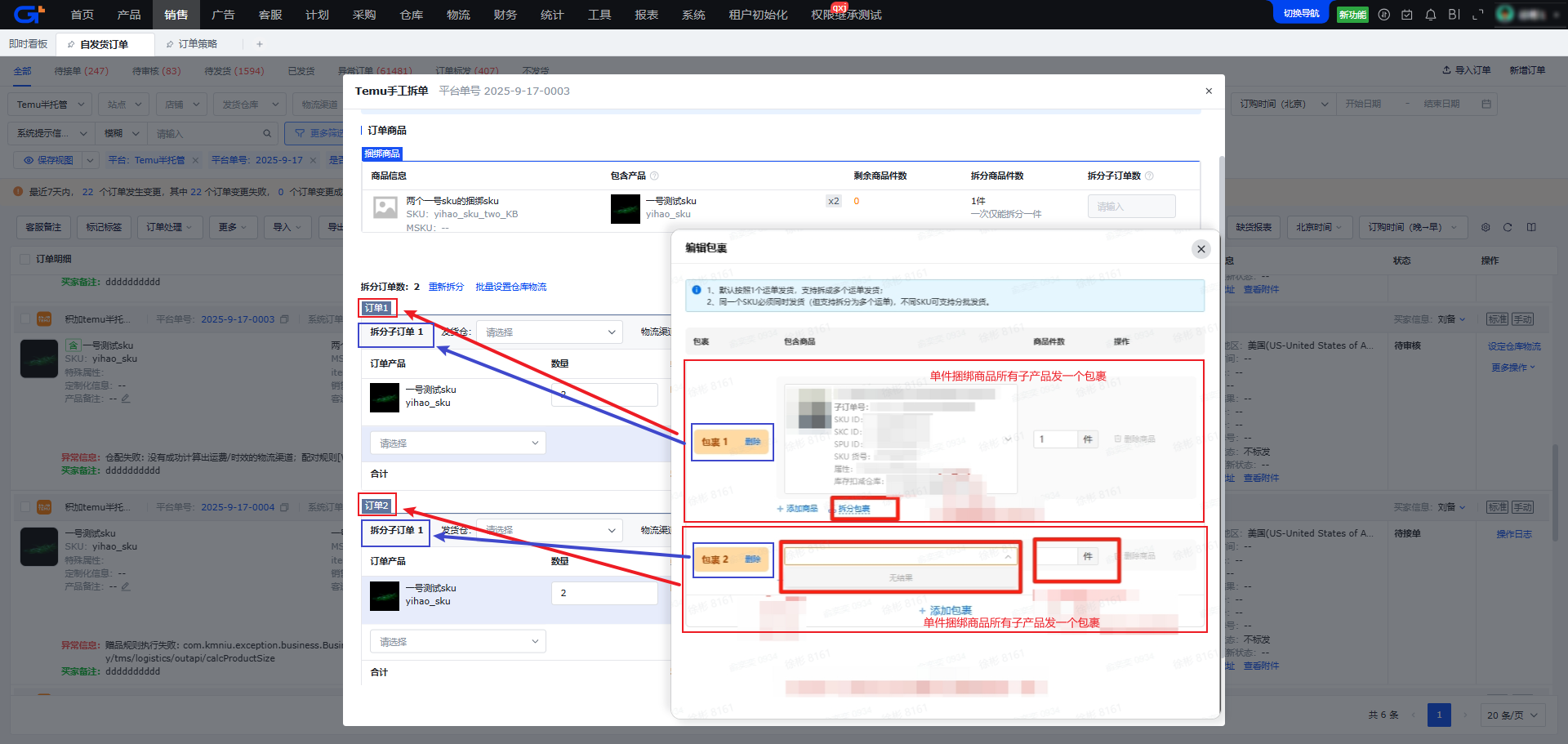Open the 财务 menu in the top navigation

[x=506, y=15]
